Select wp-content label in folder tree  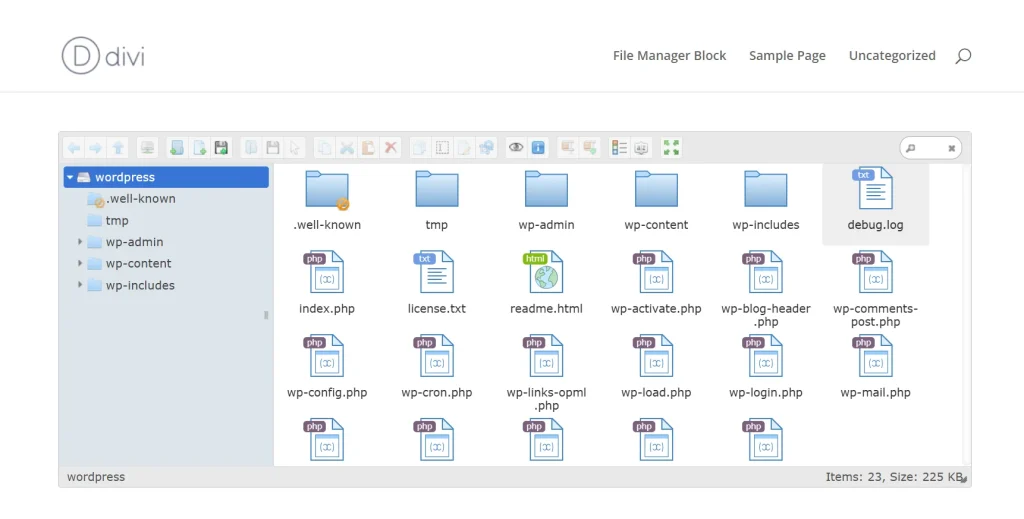click(x=138, y=264)
